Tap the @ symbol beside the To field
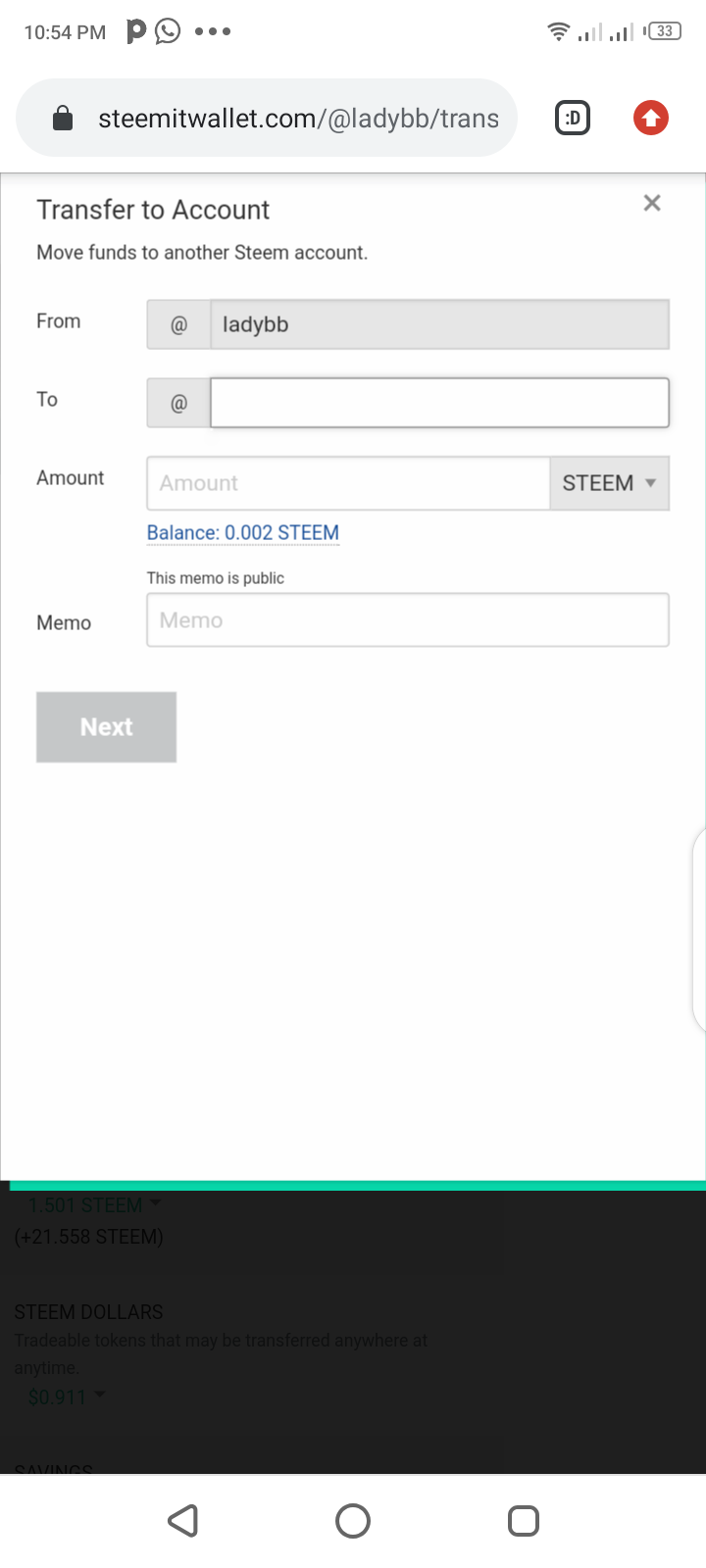This screenshot has height=1568, width=706. pyautogui.click(x=178, y=403)
